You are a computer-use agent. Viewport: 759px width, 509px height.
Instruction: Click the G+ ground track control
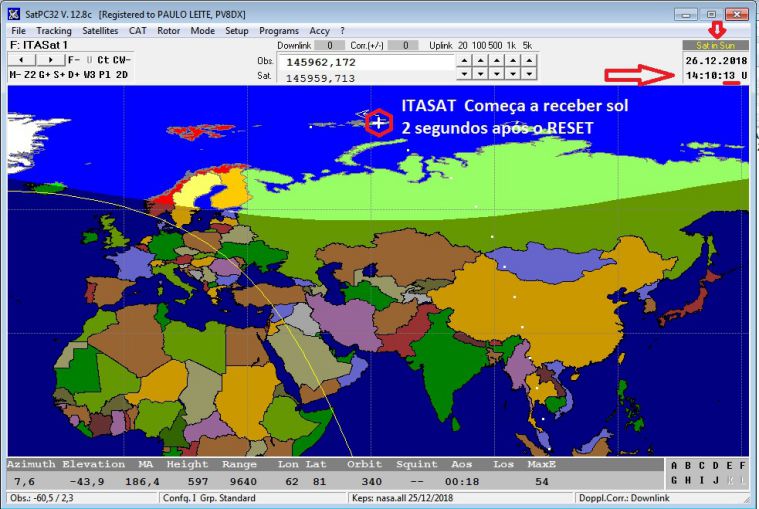click(45, 75)
